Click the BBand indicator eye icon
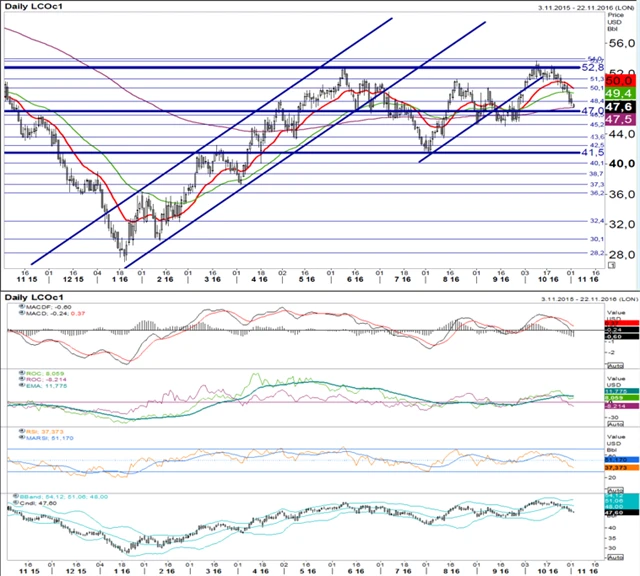Viewport: 640px width, 576px height. pyautogui.click(x=16, y=496)
